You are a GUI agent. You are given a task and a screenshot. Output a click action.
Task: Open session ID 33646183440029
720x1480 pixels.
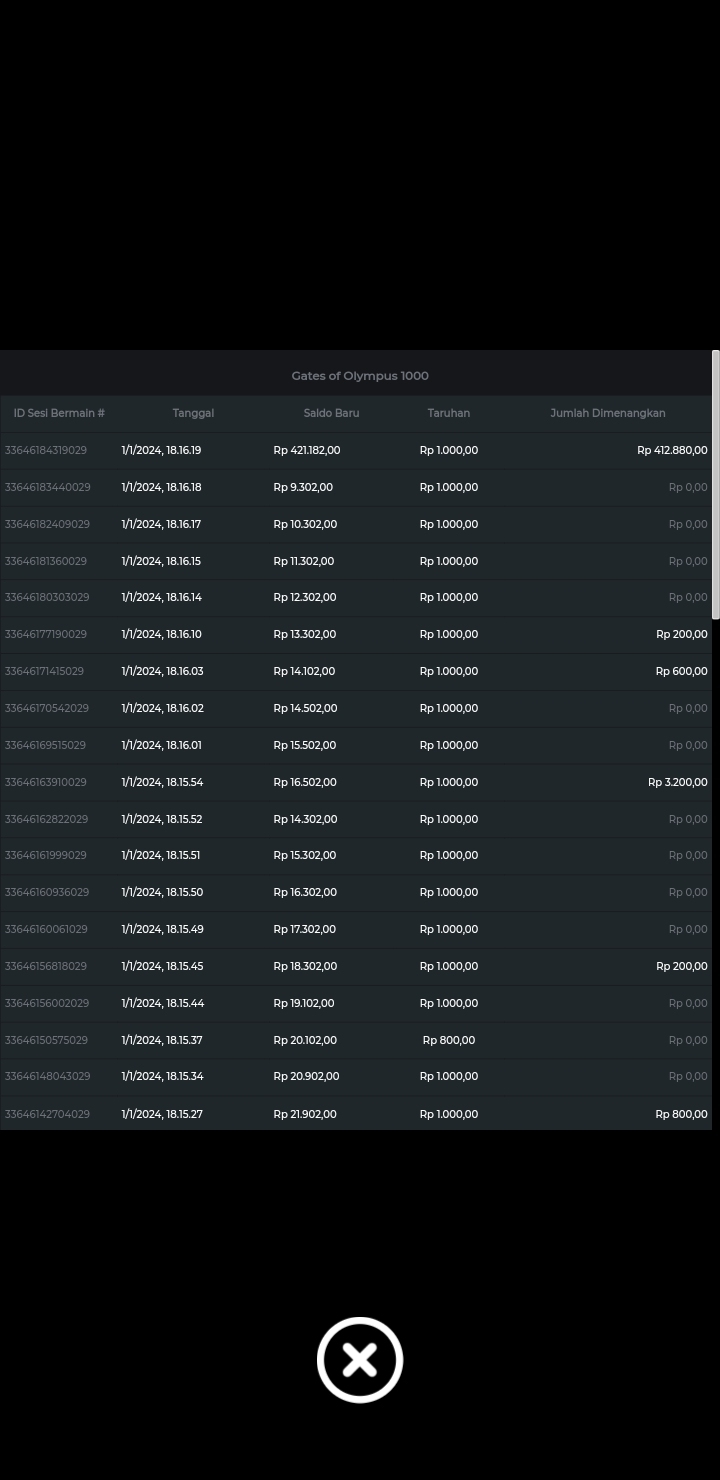pos(47,487)
